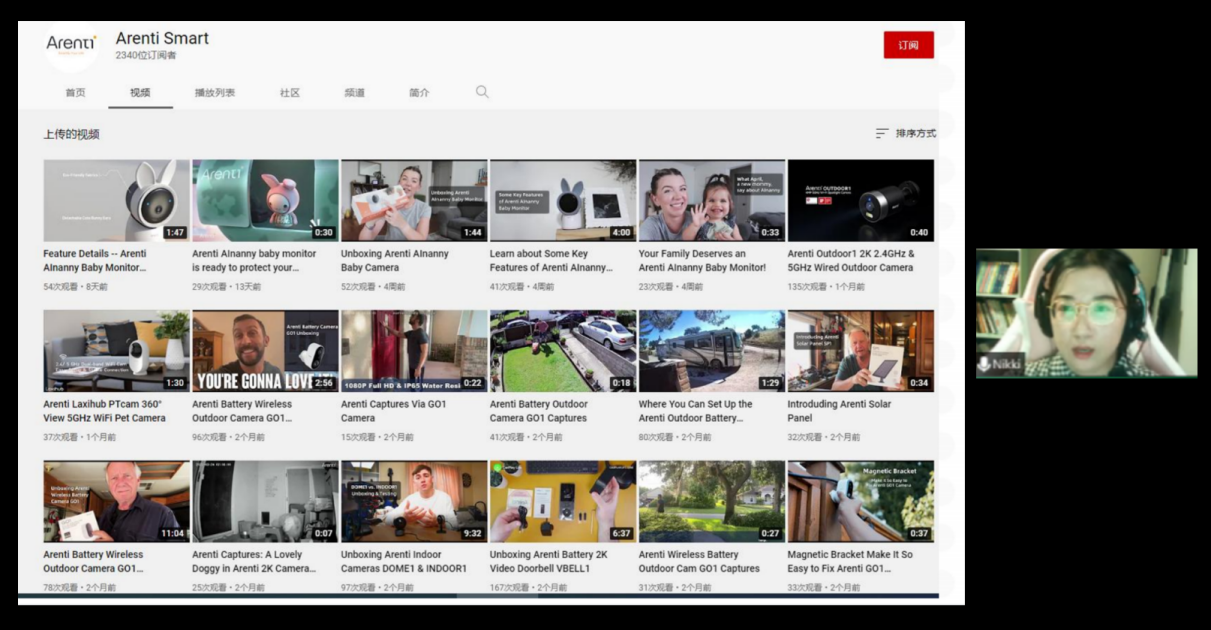Viewport: 1211px width, 630px height.
Task: Click title Feature Details -- Arenti AInanny Baby Monitor
Action: click(x=95, y=260)
